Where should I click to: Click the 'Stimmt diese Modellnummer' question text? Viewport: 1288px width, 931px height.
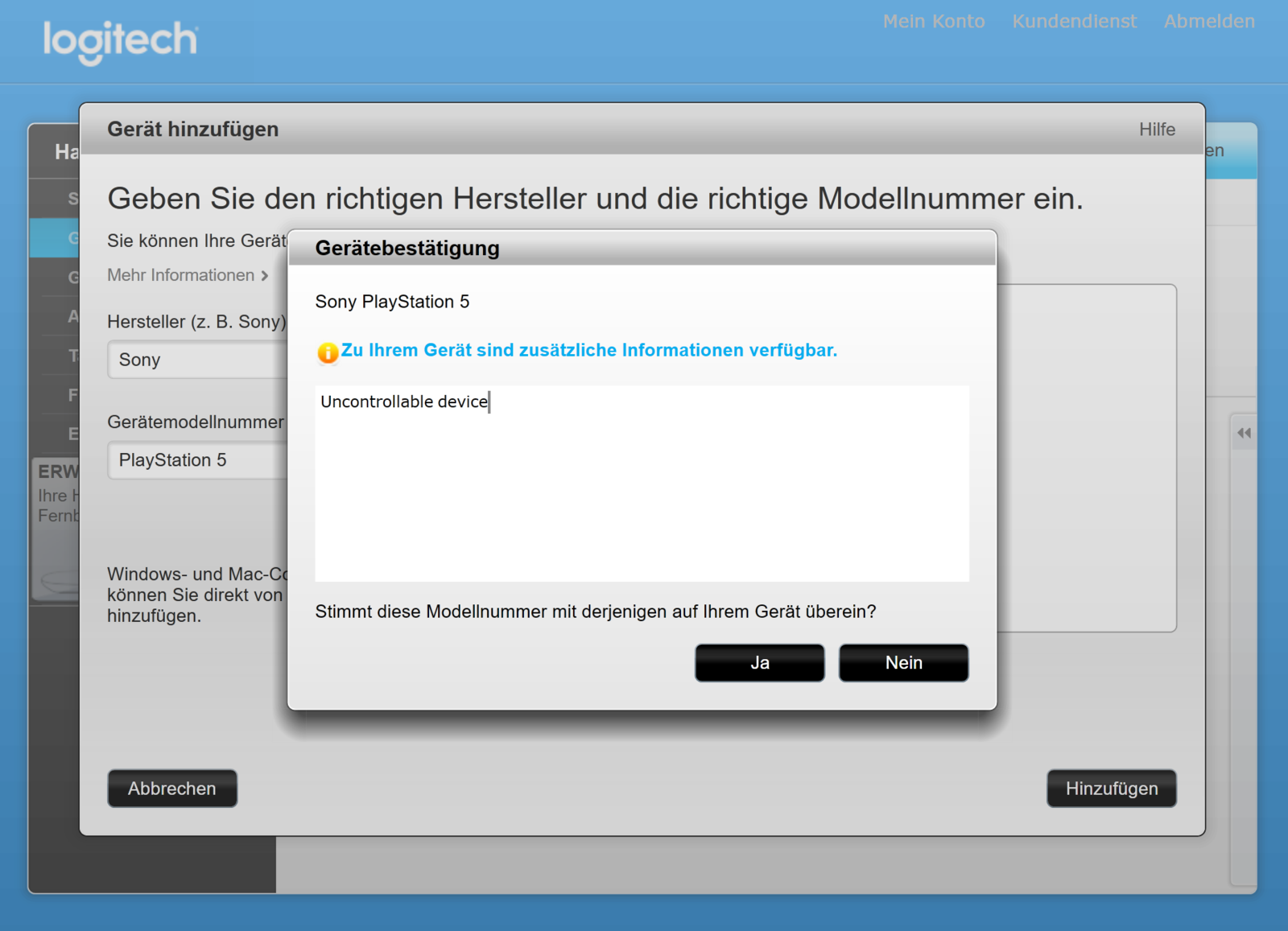point(596,612)
